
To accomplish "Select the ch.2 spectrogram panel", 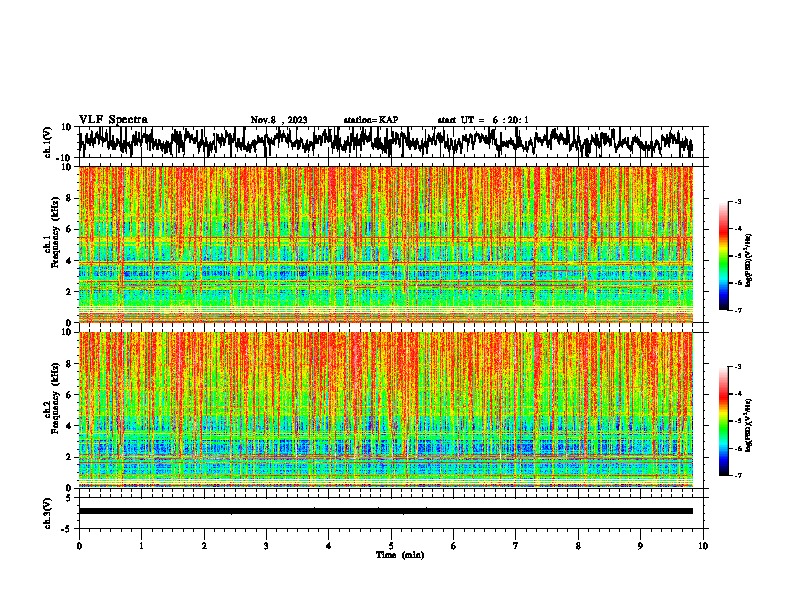I will pyautogui.click(x=386, y=410).
